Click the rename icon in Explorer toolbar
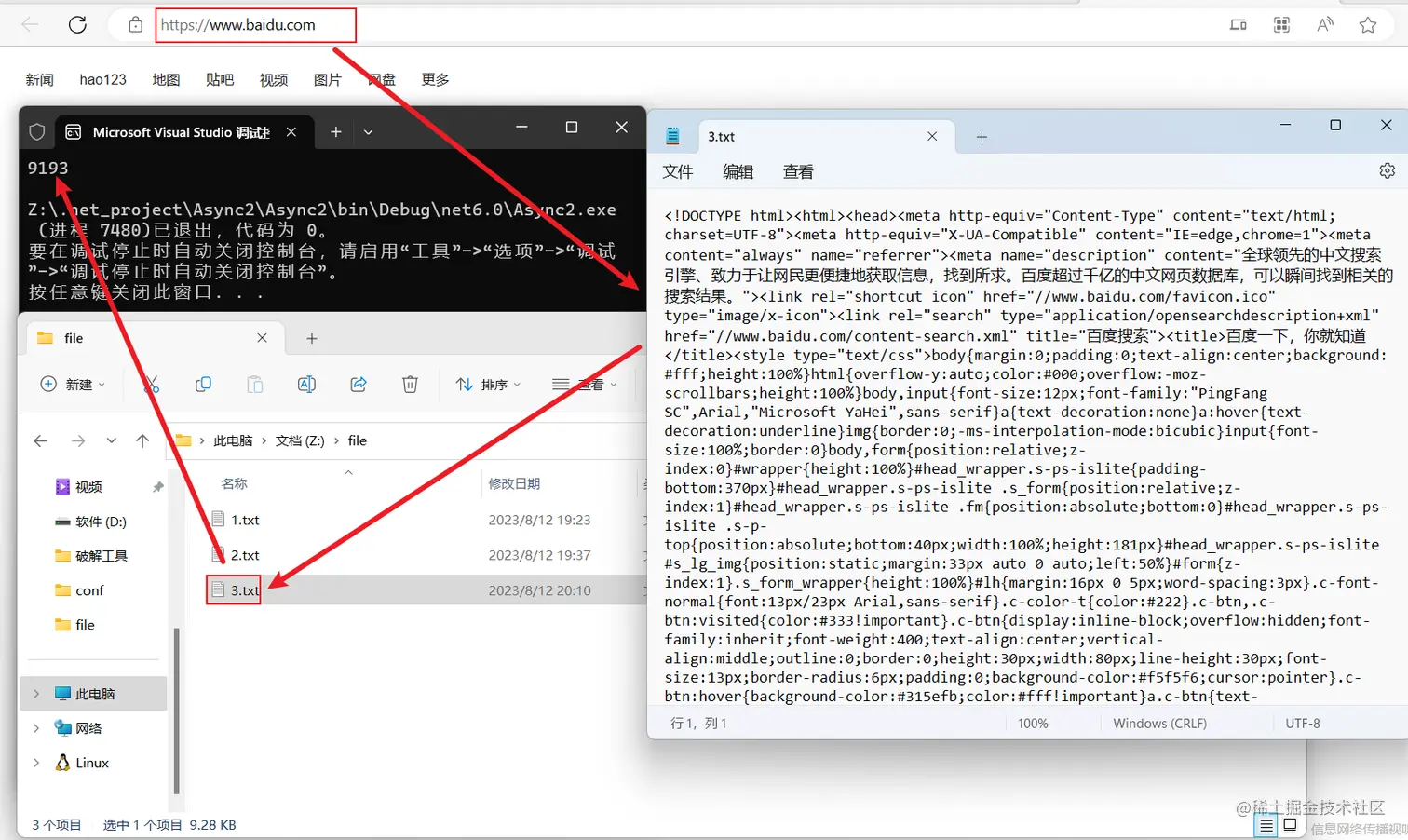 click(306, 385)
